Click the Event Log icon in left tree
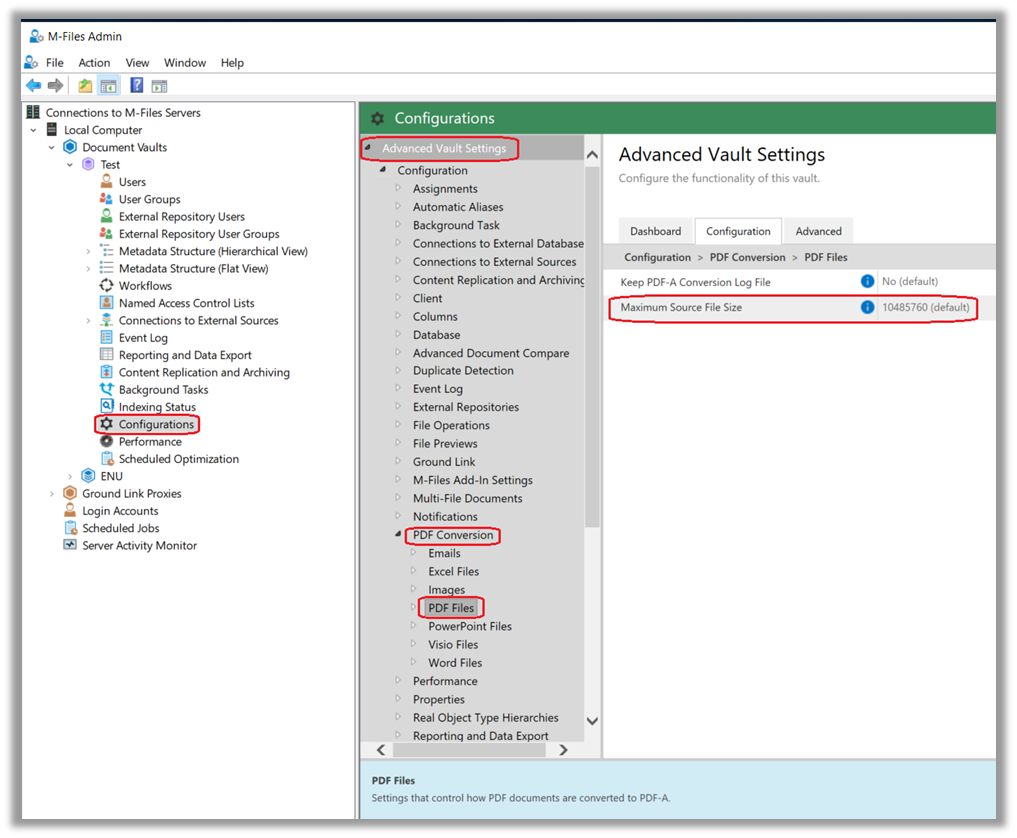Image resolution: width=1017 pixels, height=838 pixels. click(106, 337)
